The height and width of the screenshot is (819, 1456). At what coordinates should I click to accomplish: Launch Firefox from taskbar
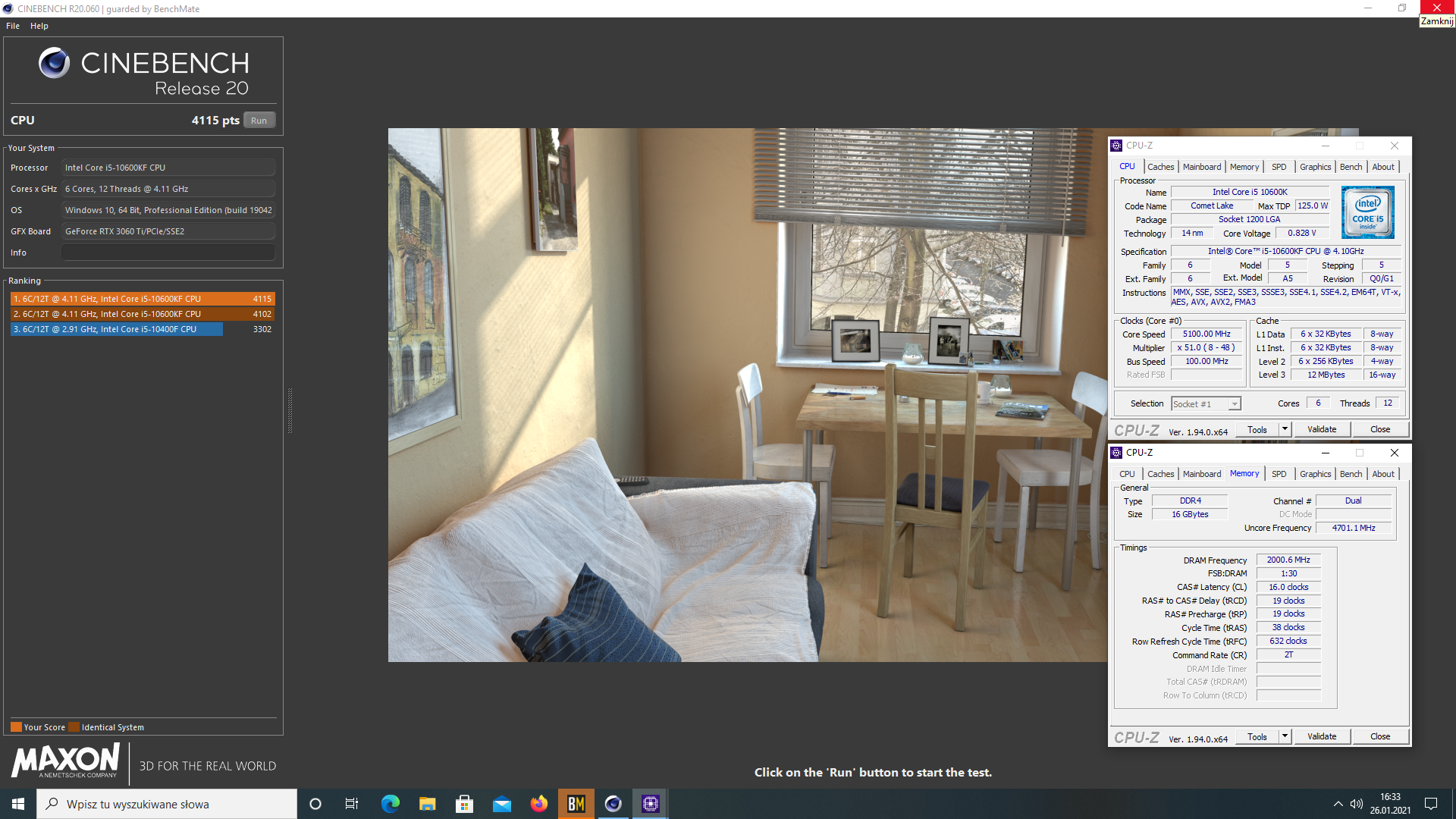538,804
